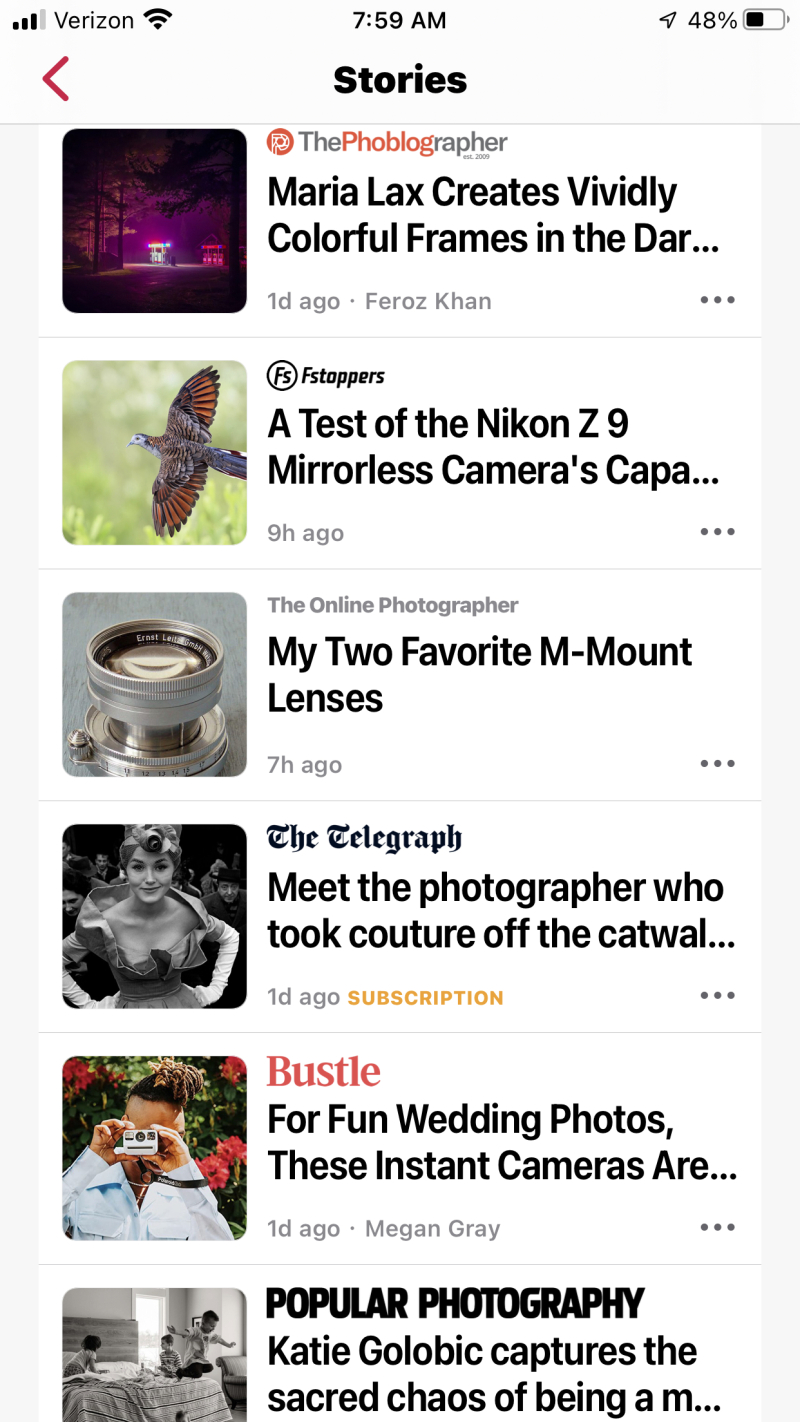Image resolution: width=800 pixels, height=1422 pixels.
Task: Tap the Bustle publisher logo
Action: 323,1072
